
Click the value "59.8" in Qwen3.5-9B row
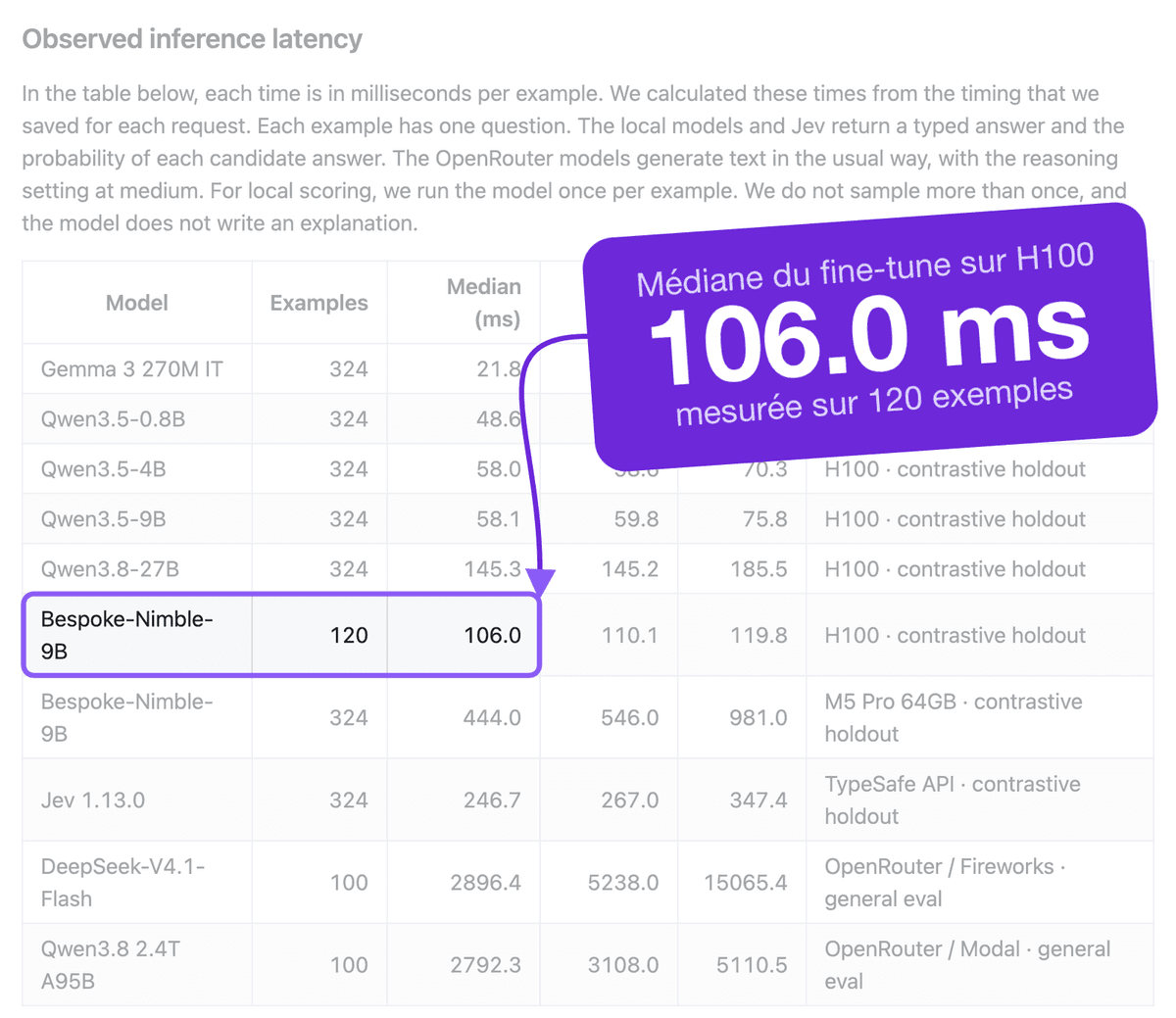[636, 519]
